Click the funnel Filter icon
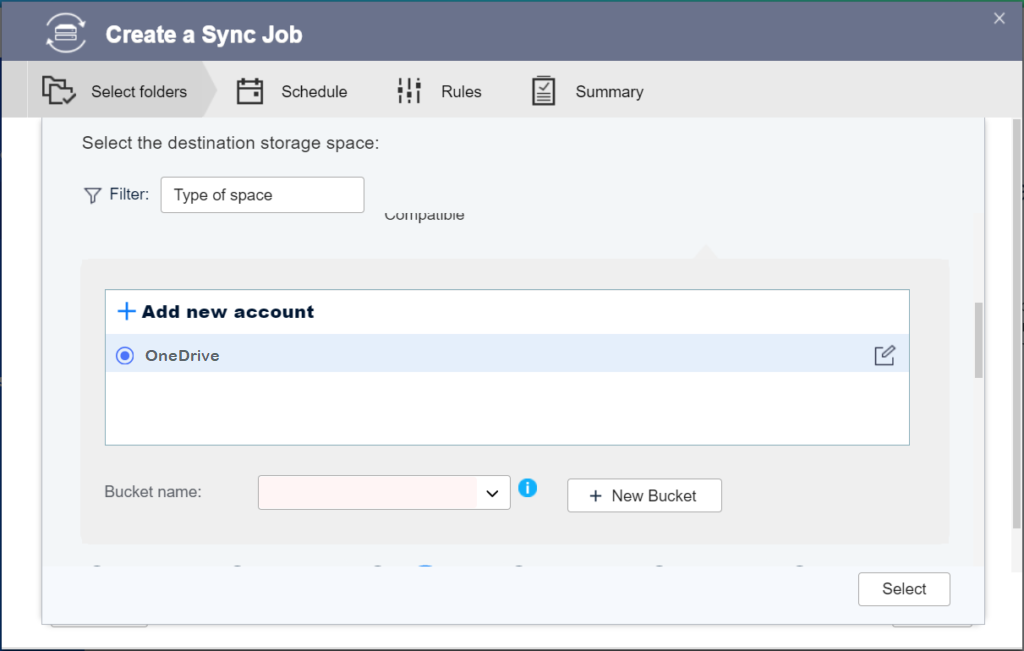 92,195
